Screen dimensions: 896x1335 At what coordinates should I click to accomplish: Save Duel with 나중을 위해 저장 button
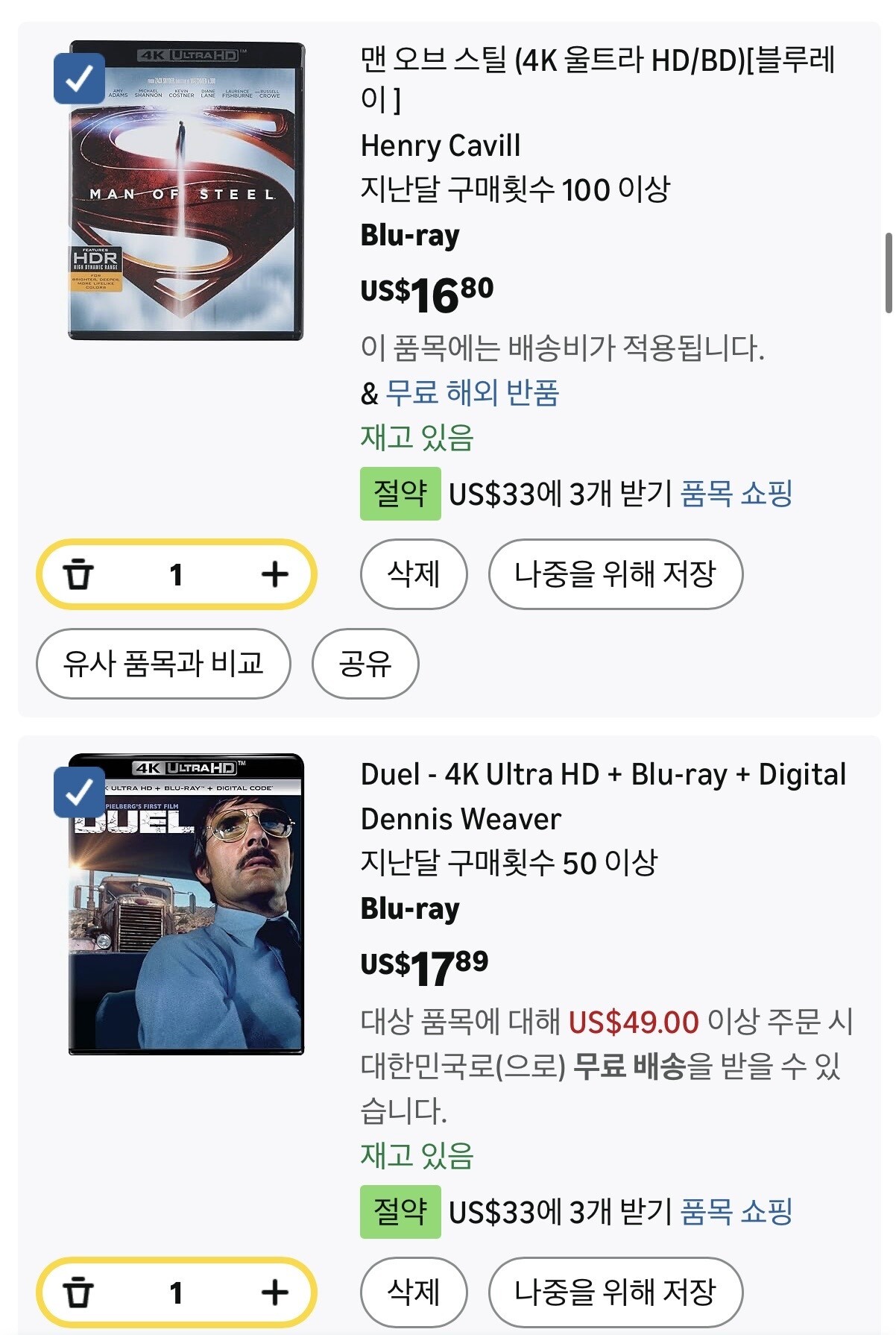(615, 1292)
